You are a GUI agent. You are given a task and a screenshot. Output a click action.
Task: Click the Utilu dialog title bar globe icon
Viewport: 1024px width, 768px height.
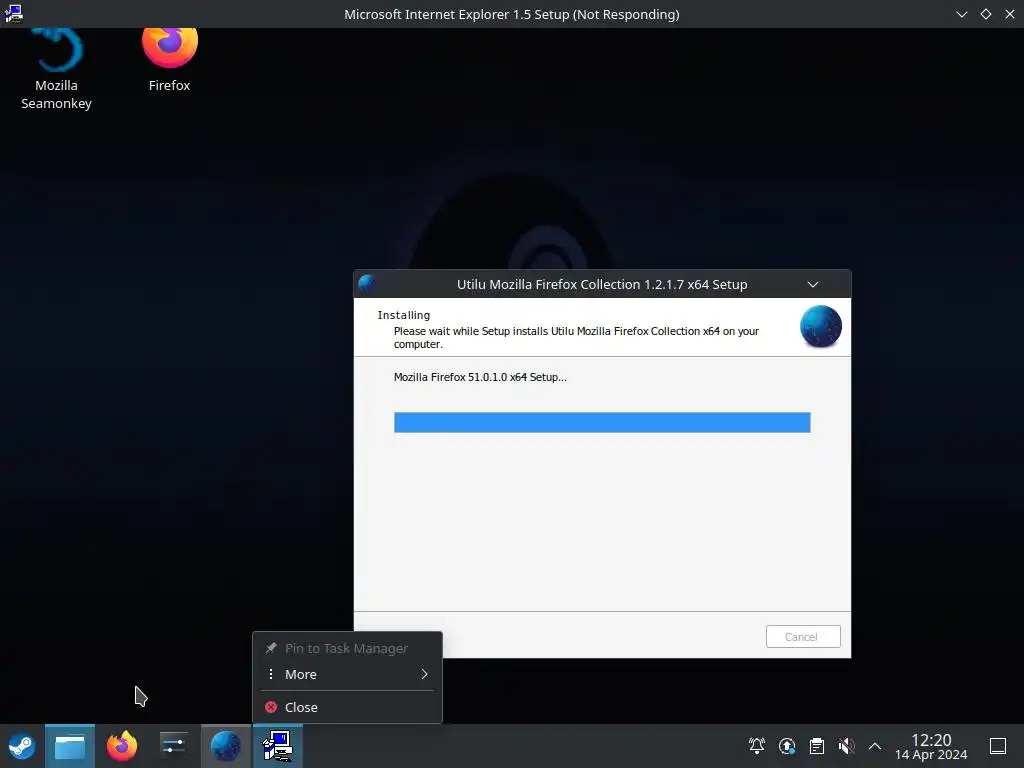[x=367, y=283]
